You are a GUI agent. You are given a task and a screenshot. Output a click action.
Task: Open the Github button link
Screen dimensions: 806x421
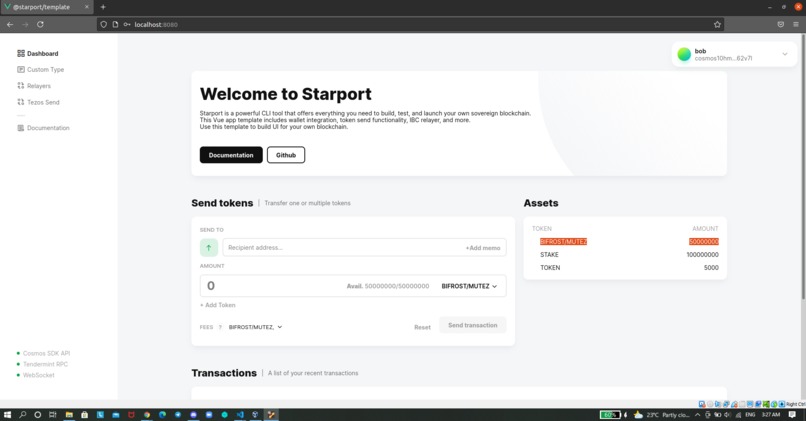(286, 155)
